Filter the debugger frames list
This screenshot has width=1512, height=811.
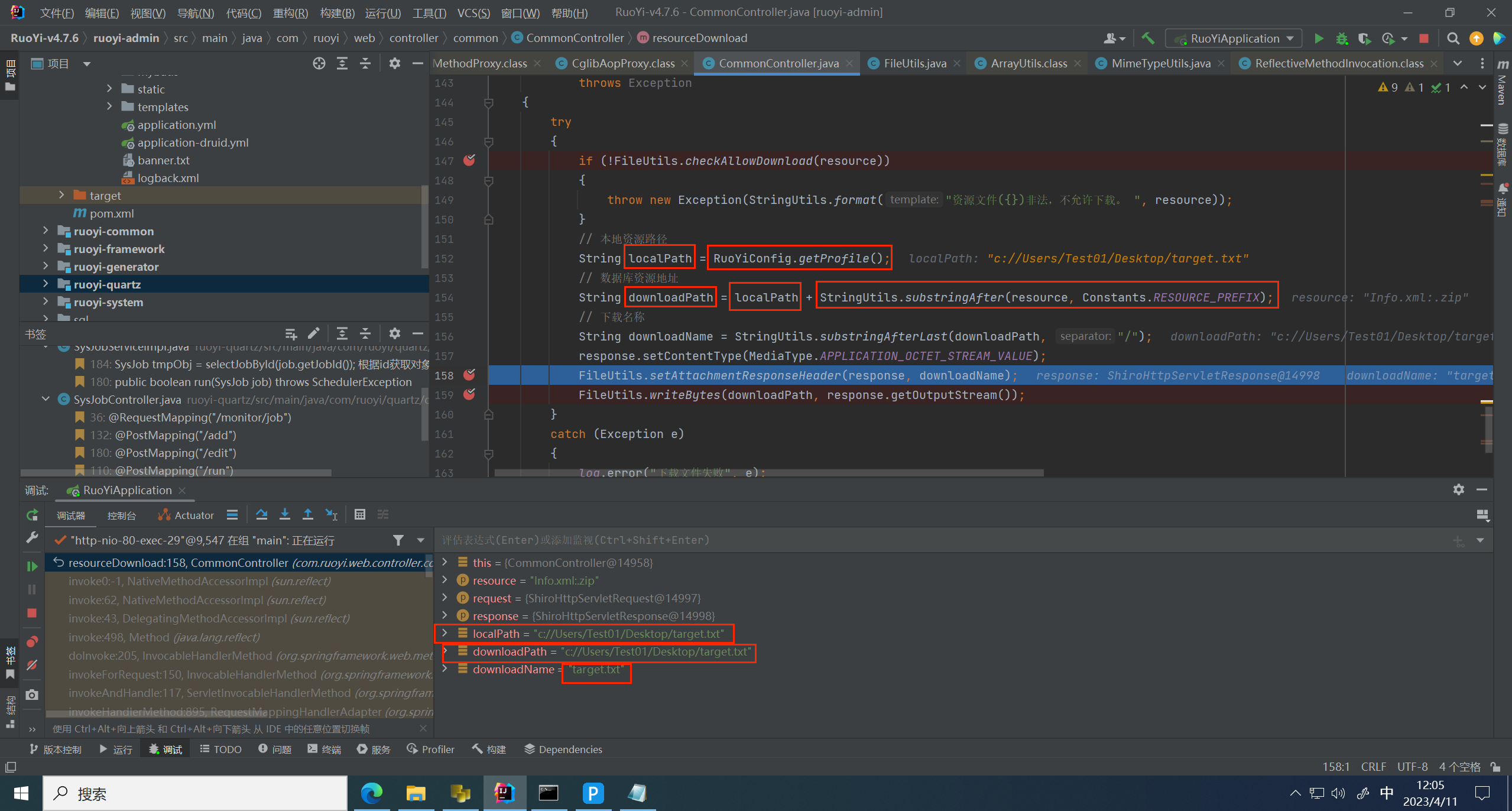tap(398, 540)
